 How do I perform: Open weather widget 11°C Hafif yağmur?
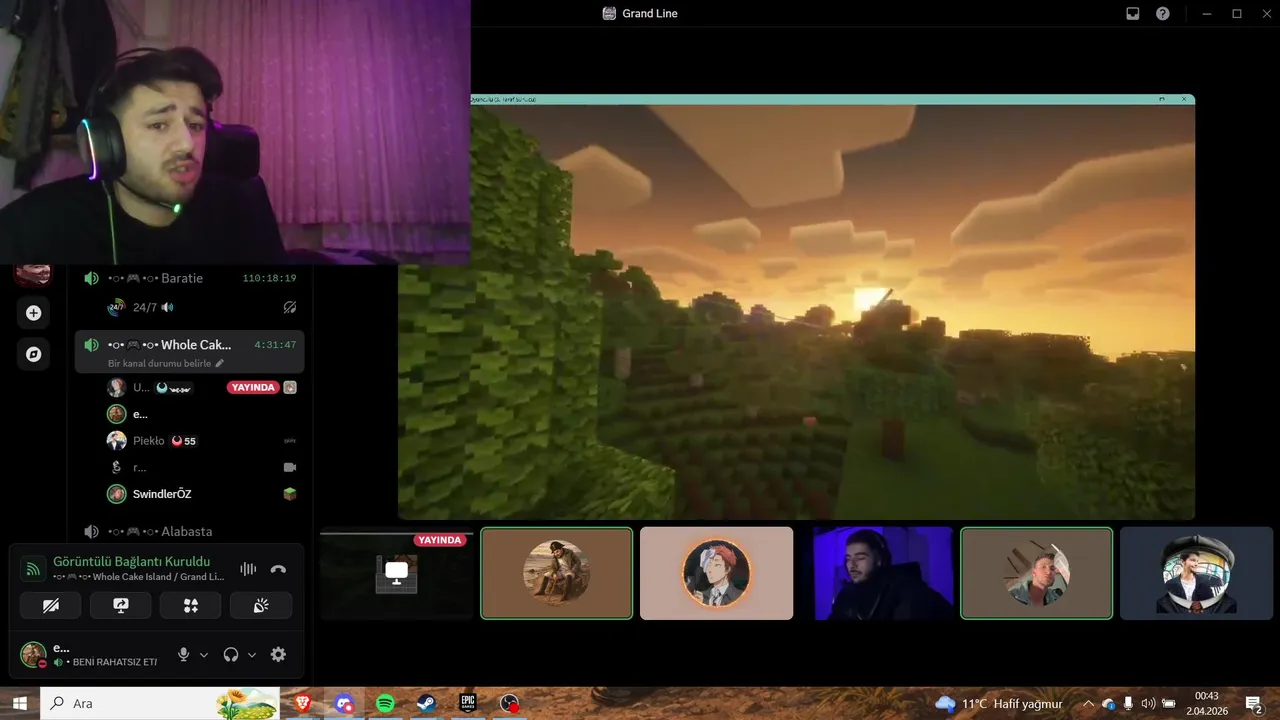pos(999,703)
